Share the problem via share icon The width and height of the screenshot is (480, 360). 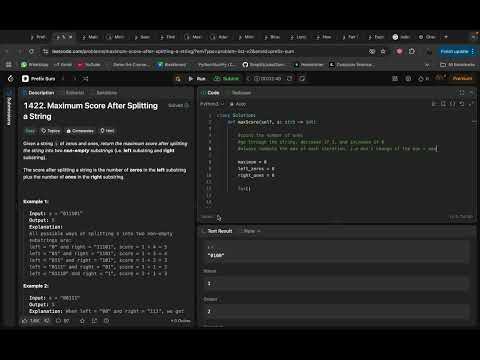coord(94,321)
